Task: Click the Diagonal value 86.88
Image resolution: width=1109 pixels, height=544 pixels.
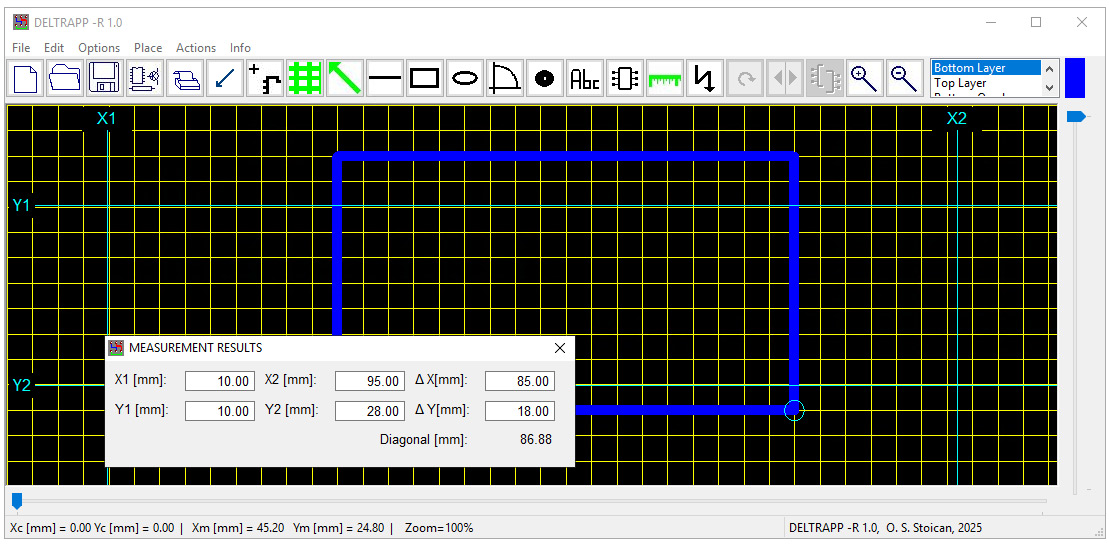Action: point(536,439)
